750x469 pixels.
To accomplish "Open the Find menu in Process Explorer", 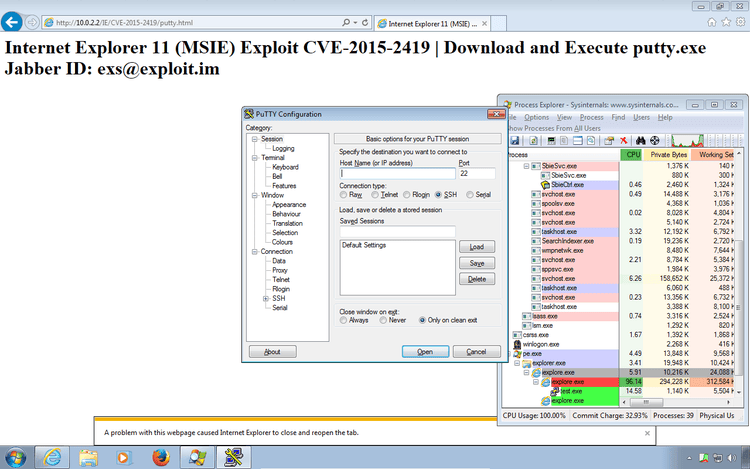I will pyautogui.click(x=618, y=117).
